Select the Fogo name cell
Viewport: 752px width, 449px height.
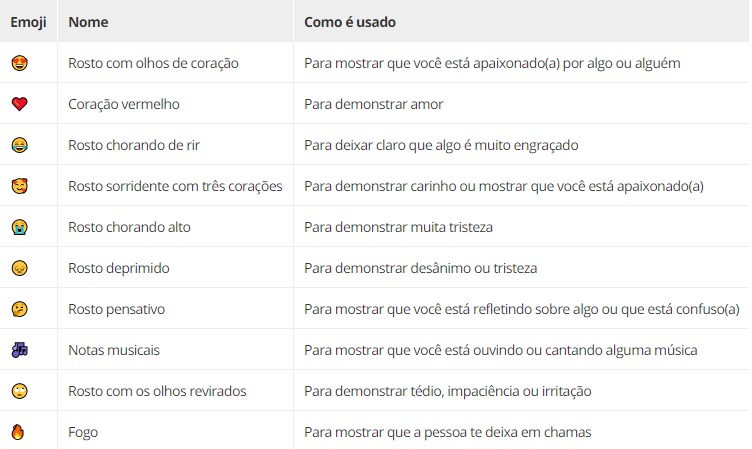(x=83, y=433)
